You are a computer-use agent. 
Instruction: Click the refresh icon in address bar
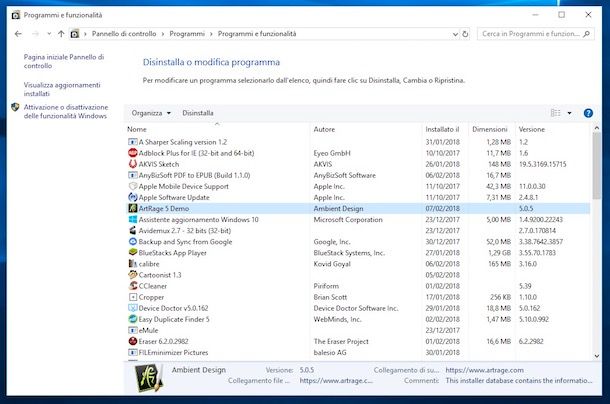(x=465, y=34)
